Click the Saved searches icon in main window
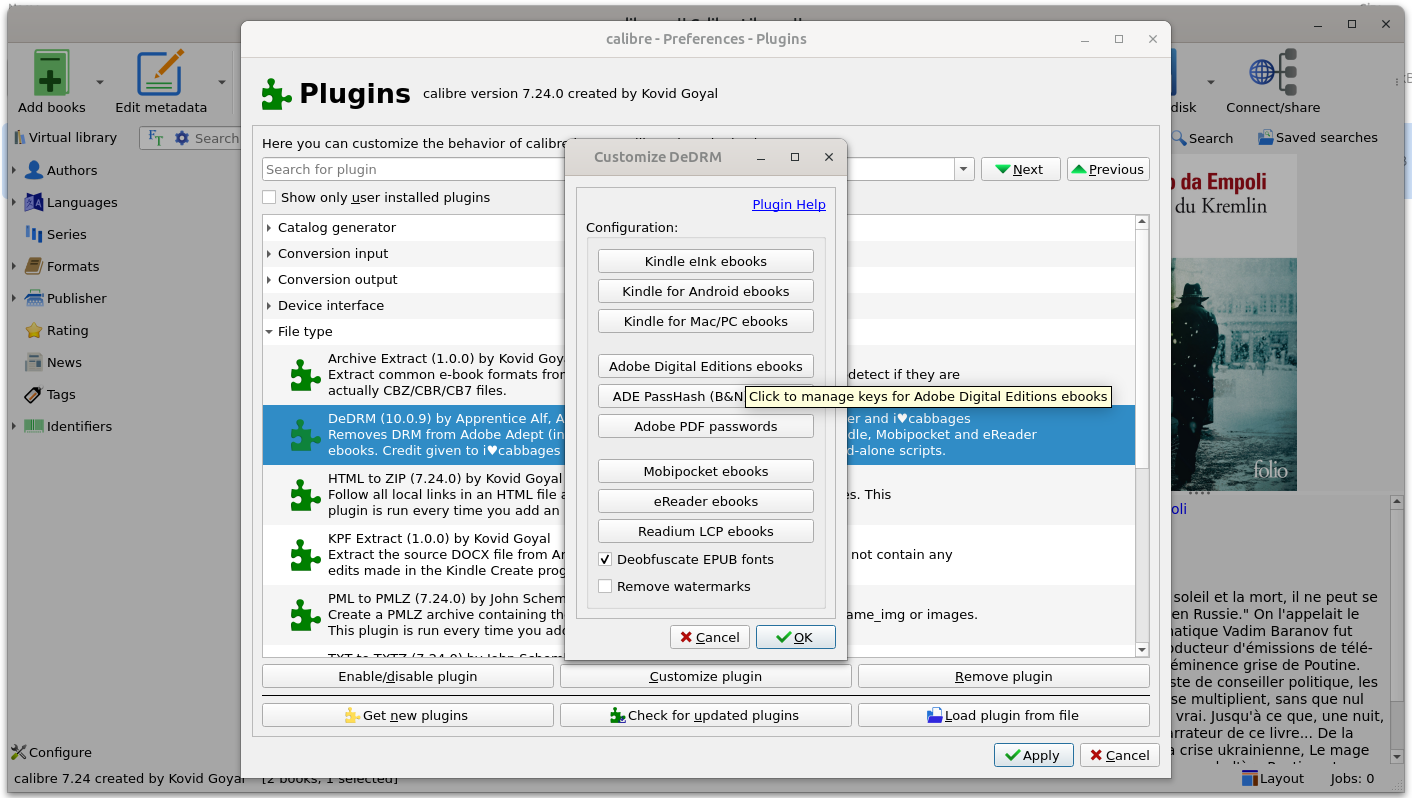 (1266, 138)
